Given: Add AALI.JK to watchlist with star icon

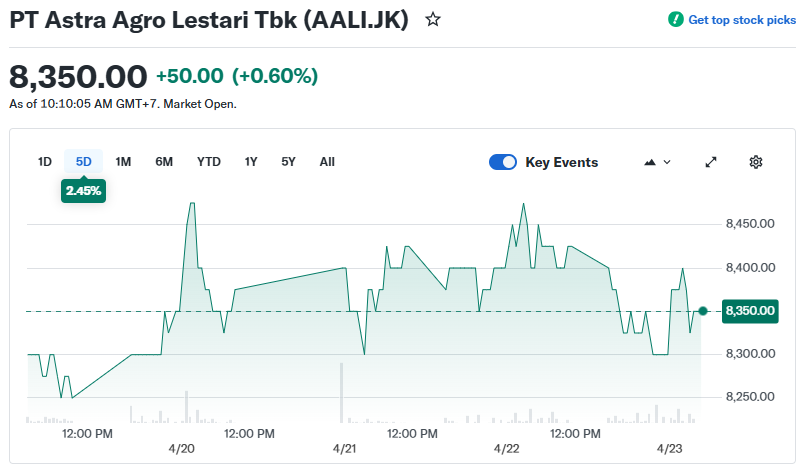Looking at the screenshot, I should [x=433, y=20].
